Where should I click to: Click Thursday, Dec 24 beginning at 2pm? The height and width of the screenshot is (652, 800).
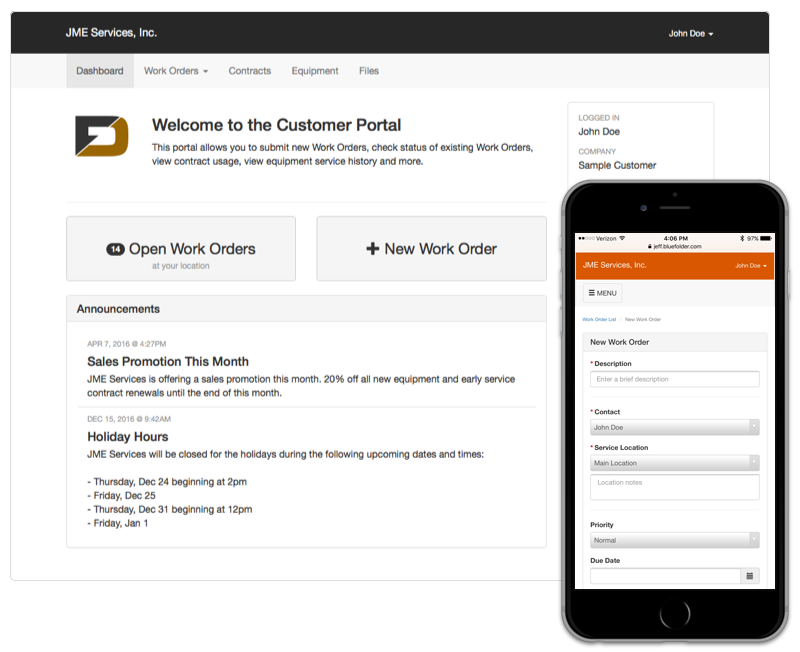pyautogui.click(x=167, y=482)
